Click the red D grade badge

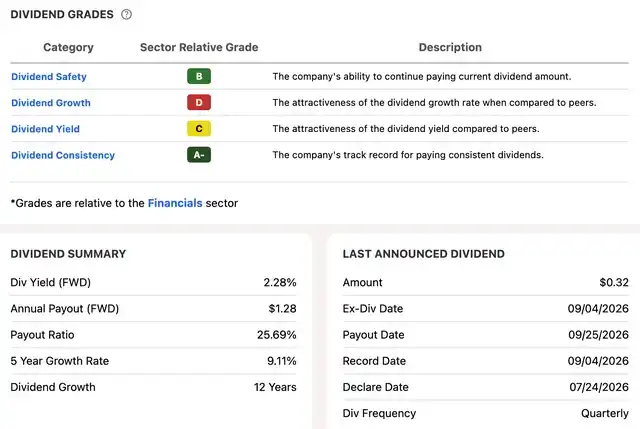click(199, 102)
